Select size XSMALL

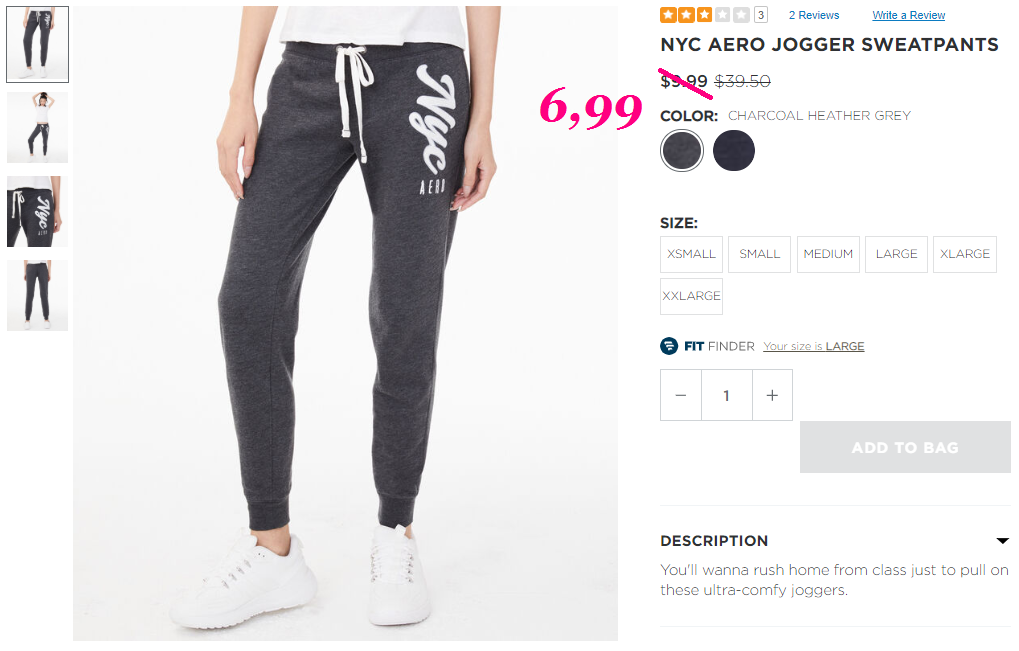691,254
